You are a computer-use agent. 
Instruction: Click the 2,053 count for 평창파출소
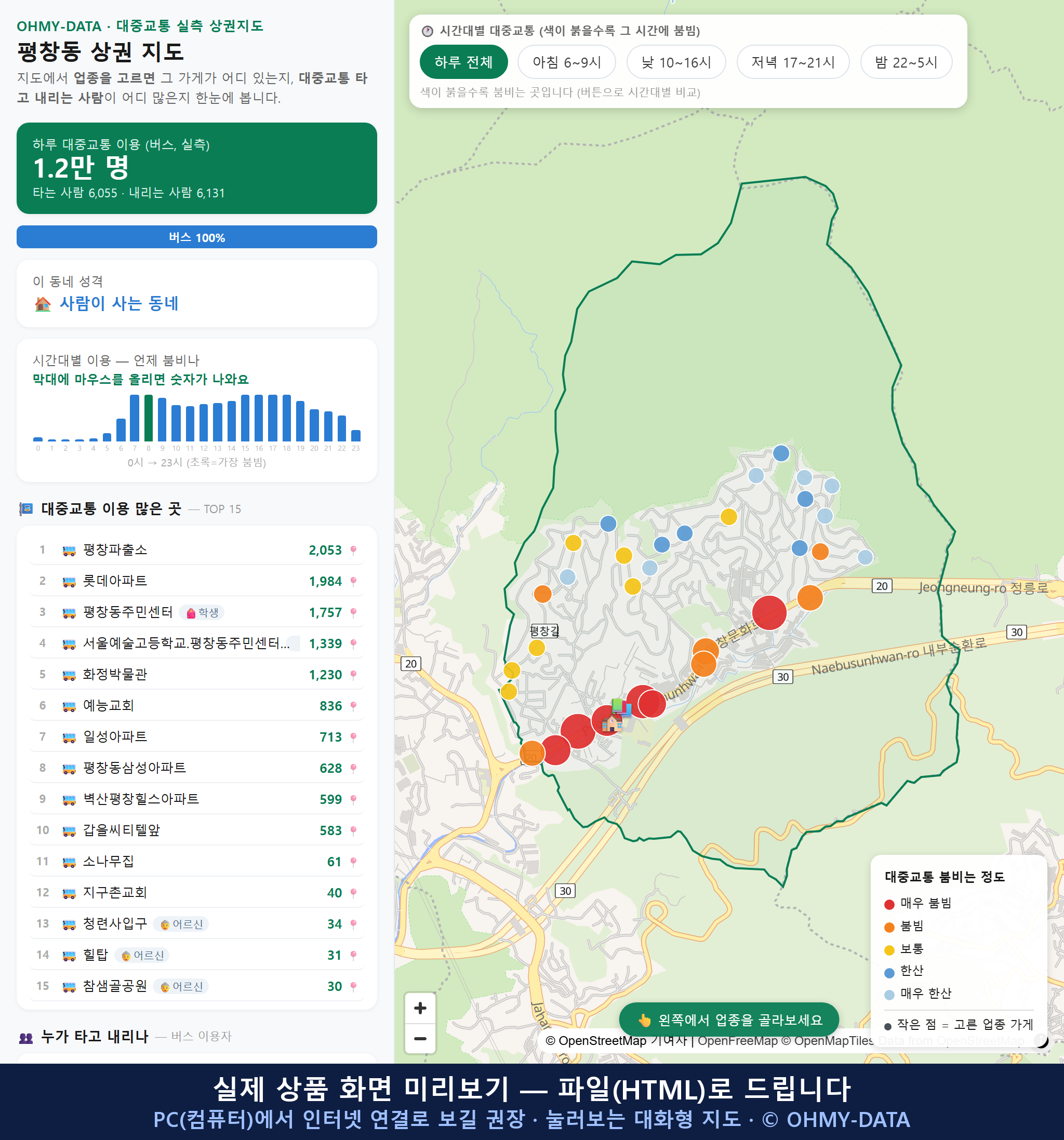coord(325,550)
